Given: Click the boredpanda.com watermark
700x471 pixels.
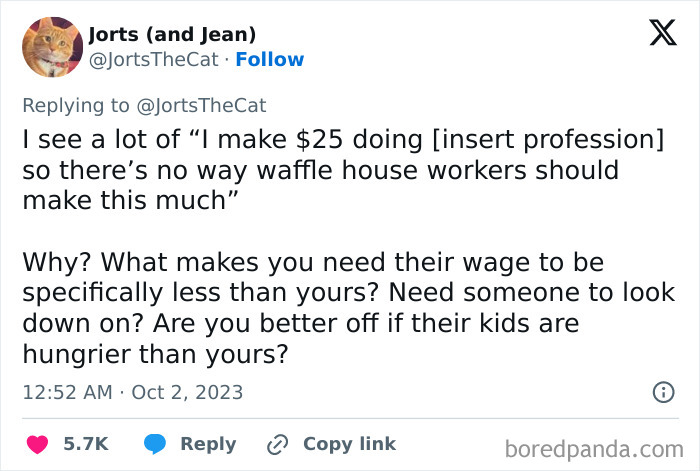Looking at the screenshot, I should pos(594,449).
